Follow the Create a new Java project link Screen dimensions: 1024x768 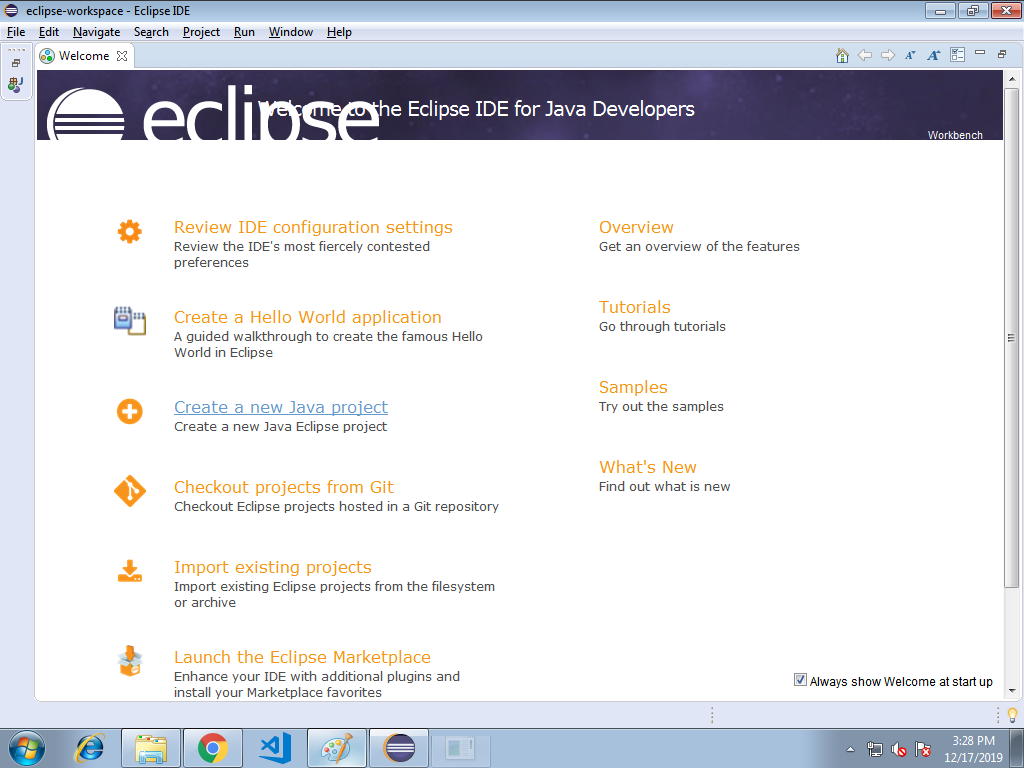[281, 408]
